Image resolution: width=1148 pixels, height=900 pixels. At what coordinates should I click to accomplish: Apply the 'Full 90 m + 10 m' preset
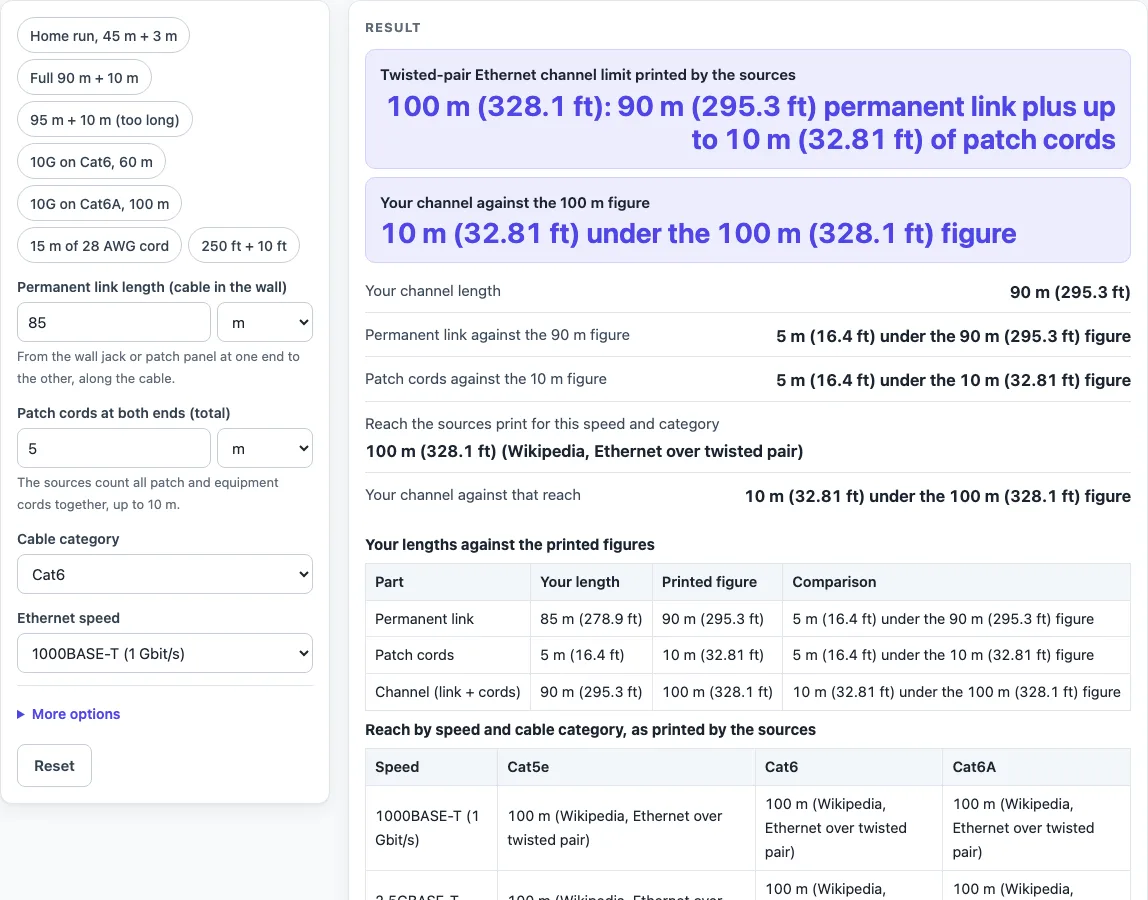[x=84, y=78]
